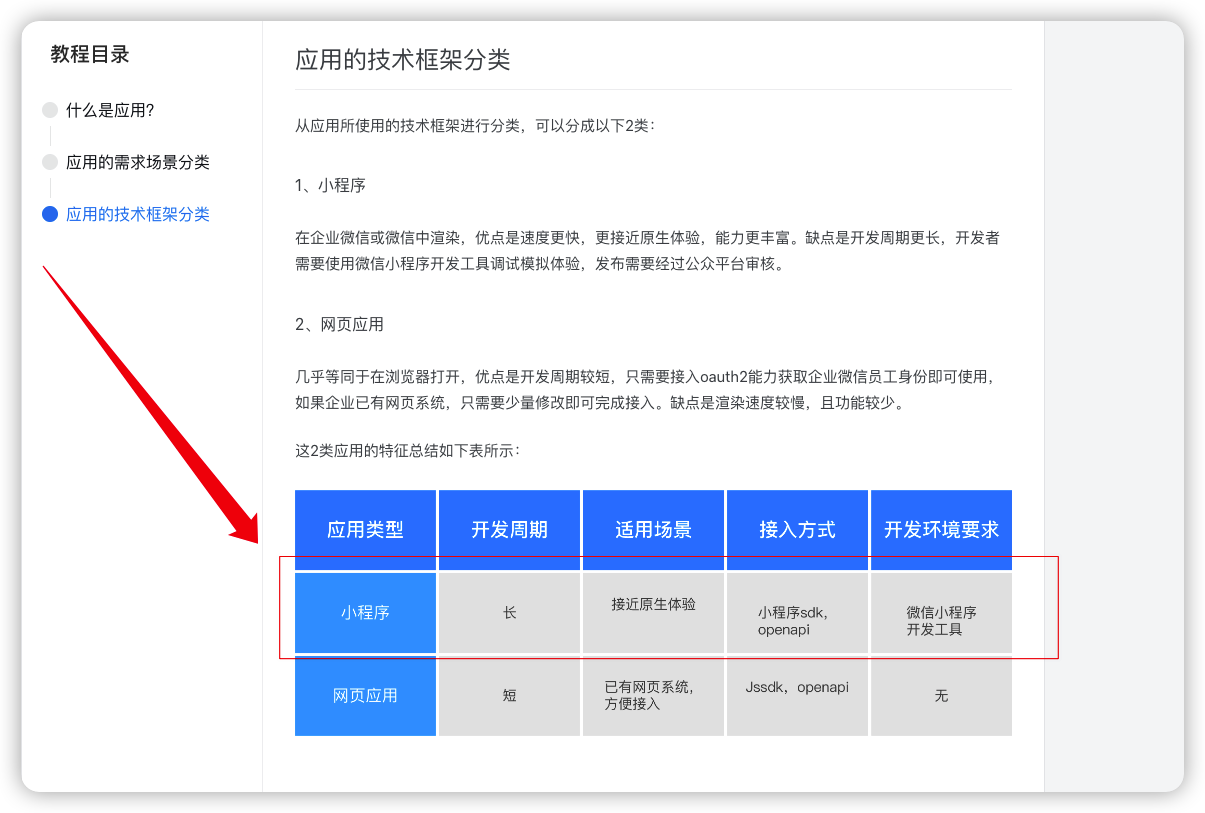Click the intro sentence about 可以分成以下2类
This screenshot has height=813, width=1205.
click(x=474, y=126)
